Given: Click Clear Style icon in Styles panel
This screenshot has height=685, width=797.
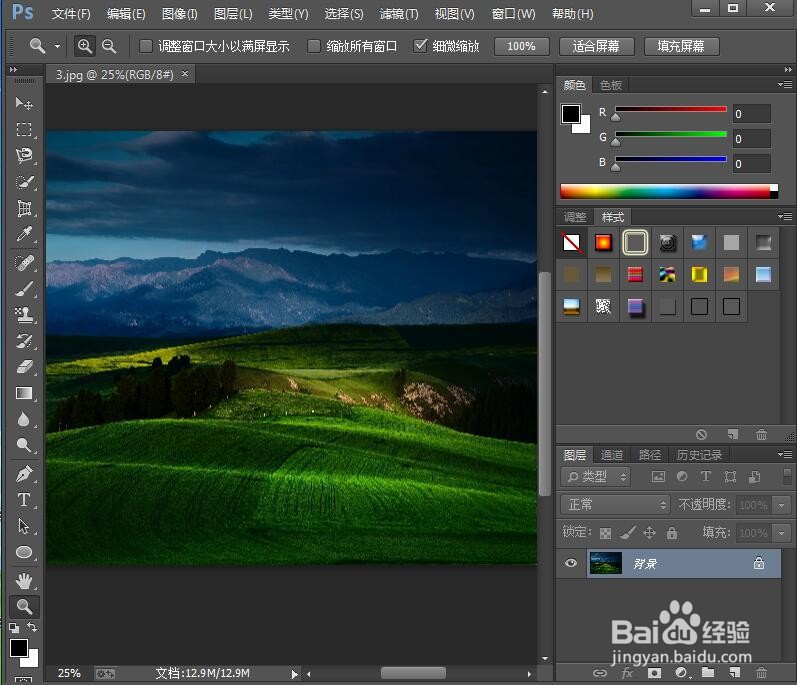Looking at the screenshot, I should [x=701, y=434].
